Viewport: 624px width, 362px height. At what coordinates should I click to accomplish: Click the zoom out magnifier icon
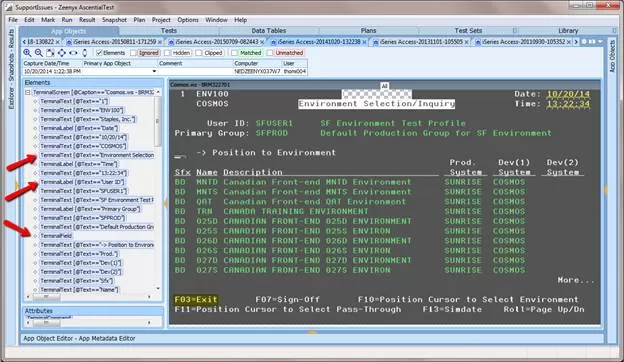39,53
